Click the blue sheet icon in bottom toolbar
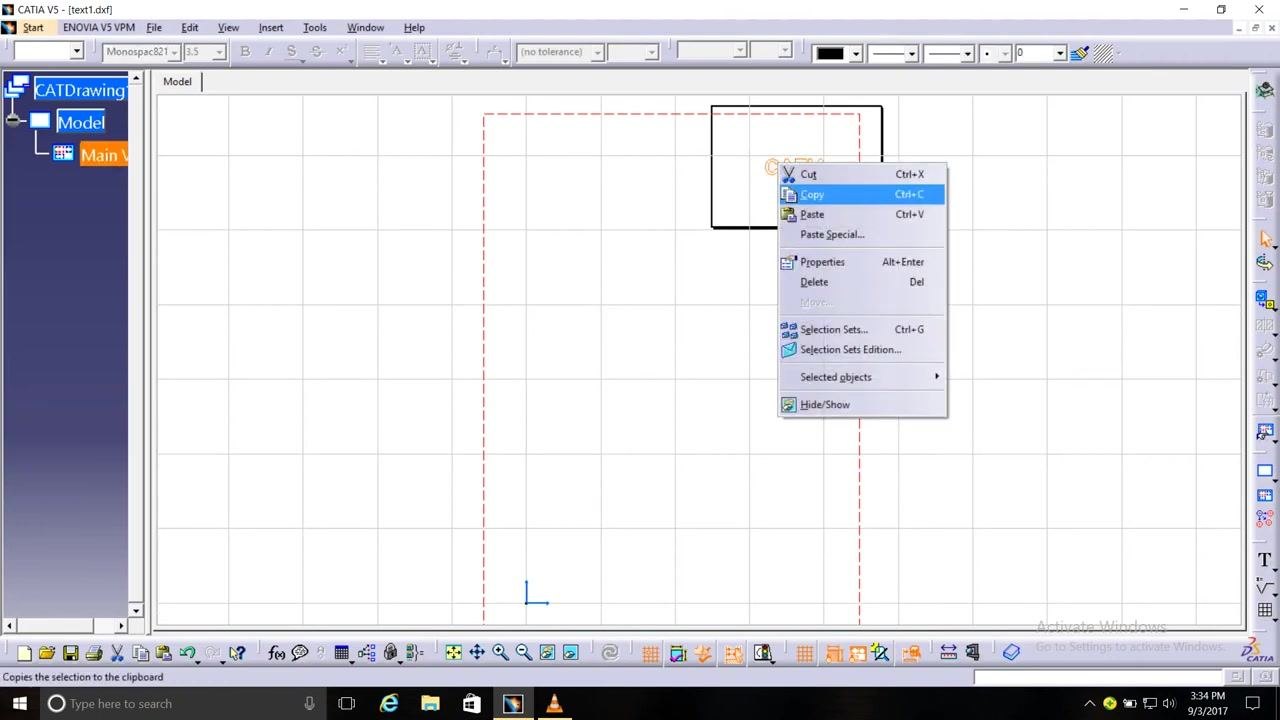Image resolution: width=1280 pixels, height=720 pixels. (1011, 653)
